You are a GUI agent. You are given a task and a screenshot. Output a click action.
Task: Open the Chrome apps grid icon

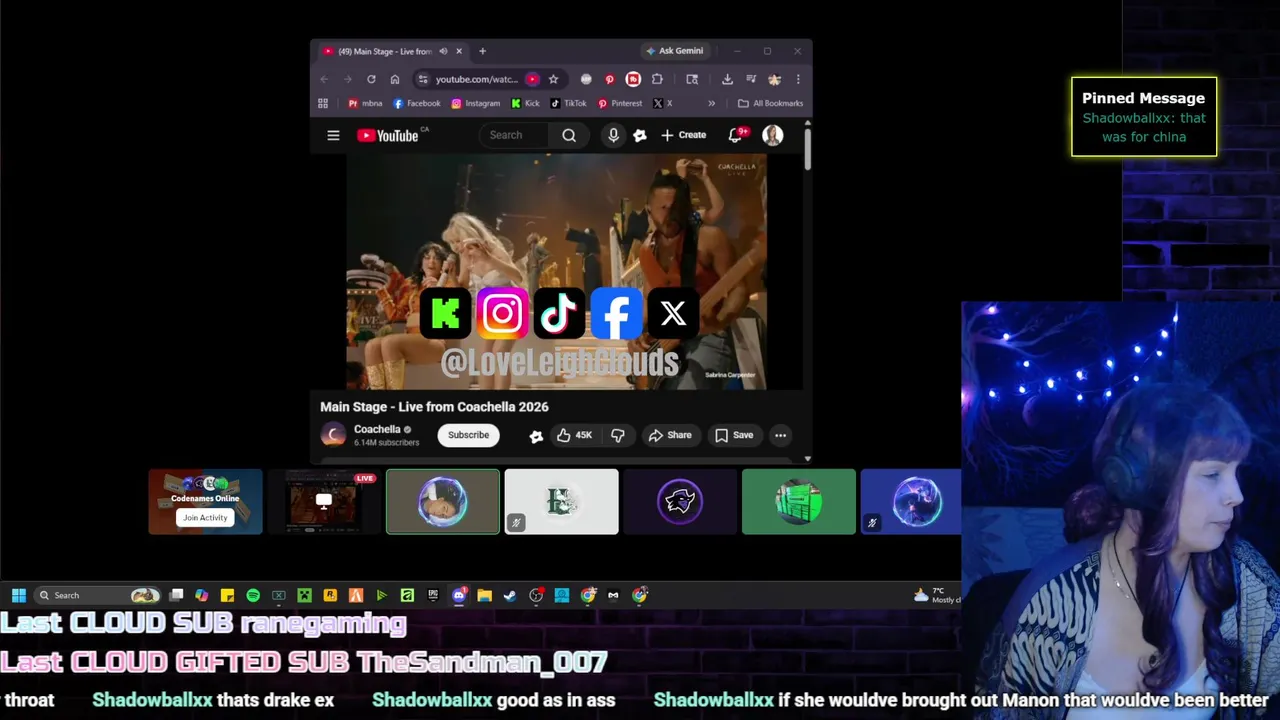pos(323,103)
